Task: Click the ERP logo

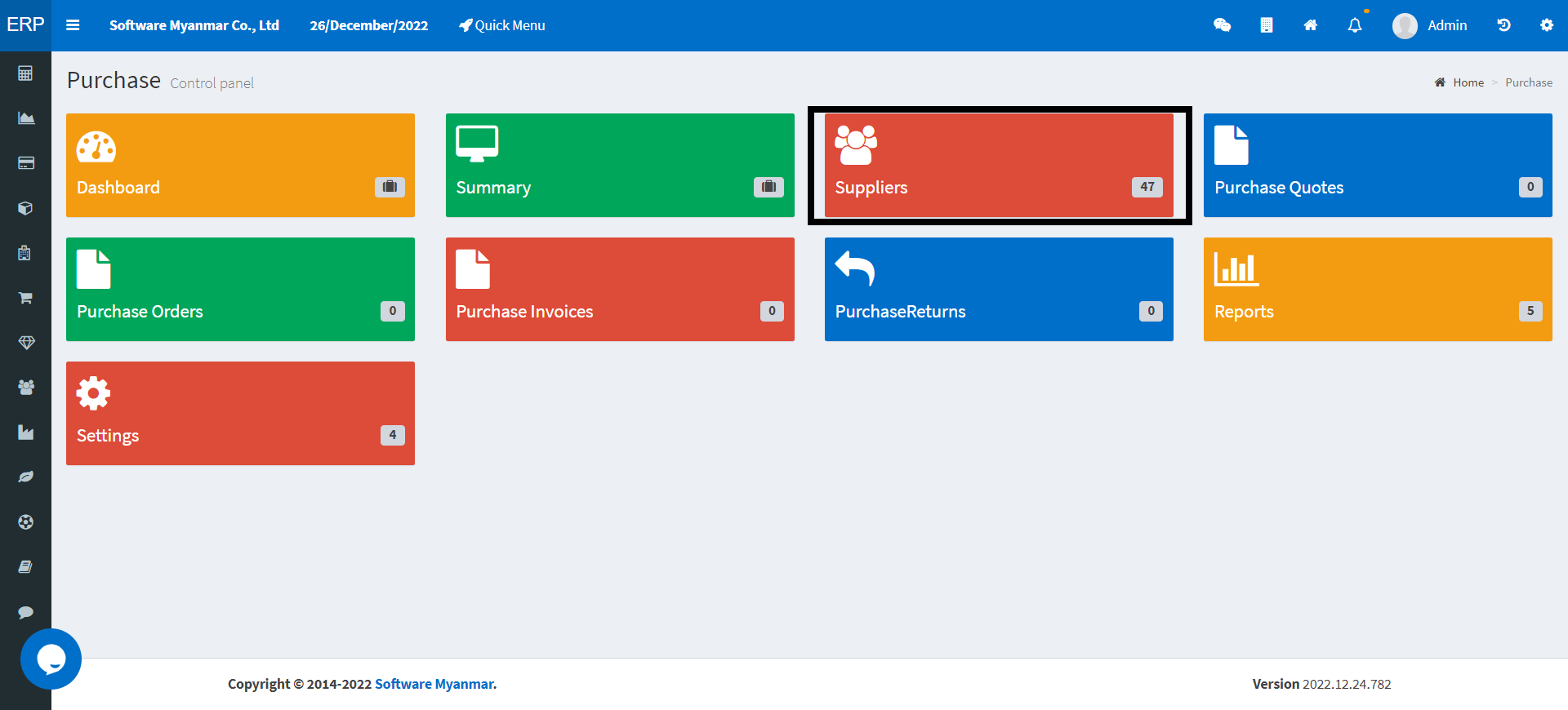Action: coord(25,24)
